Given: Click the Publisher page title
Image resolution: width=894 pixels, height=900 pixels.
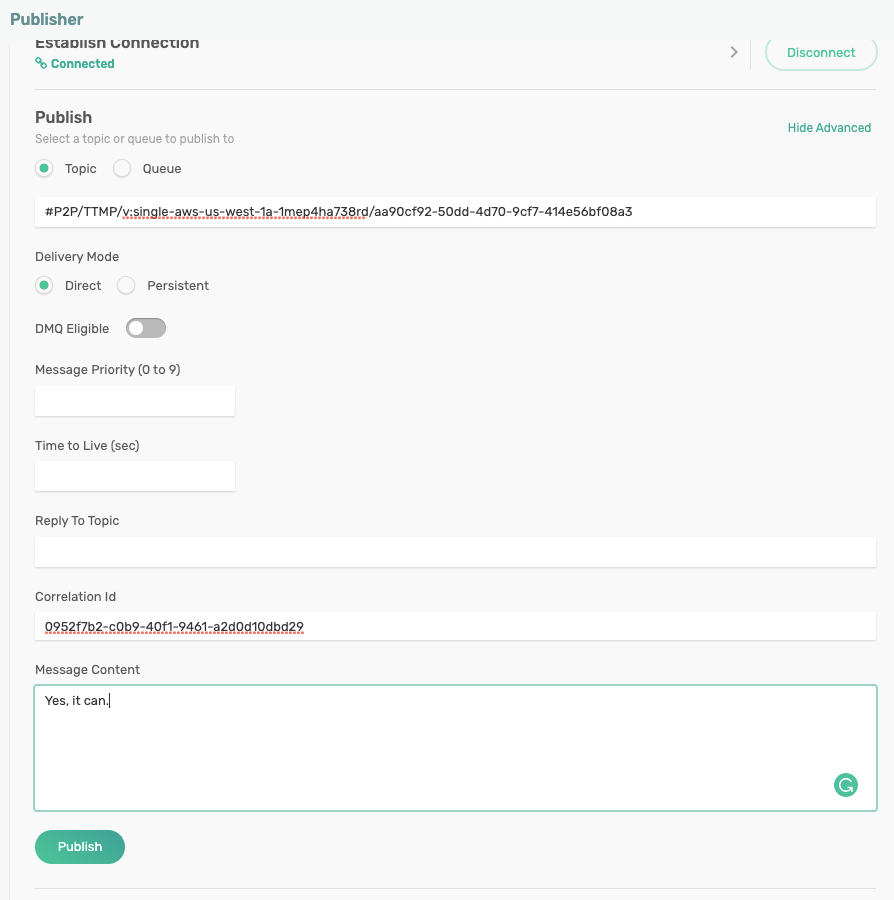Looking at the screenshot, I should click(47, 19).
